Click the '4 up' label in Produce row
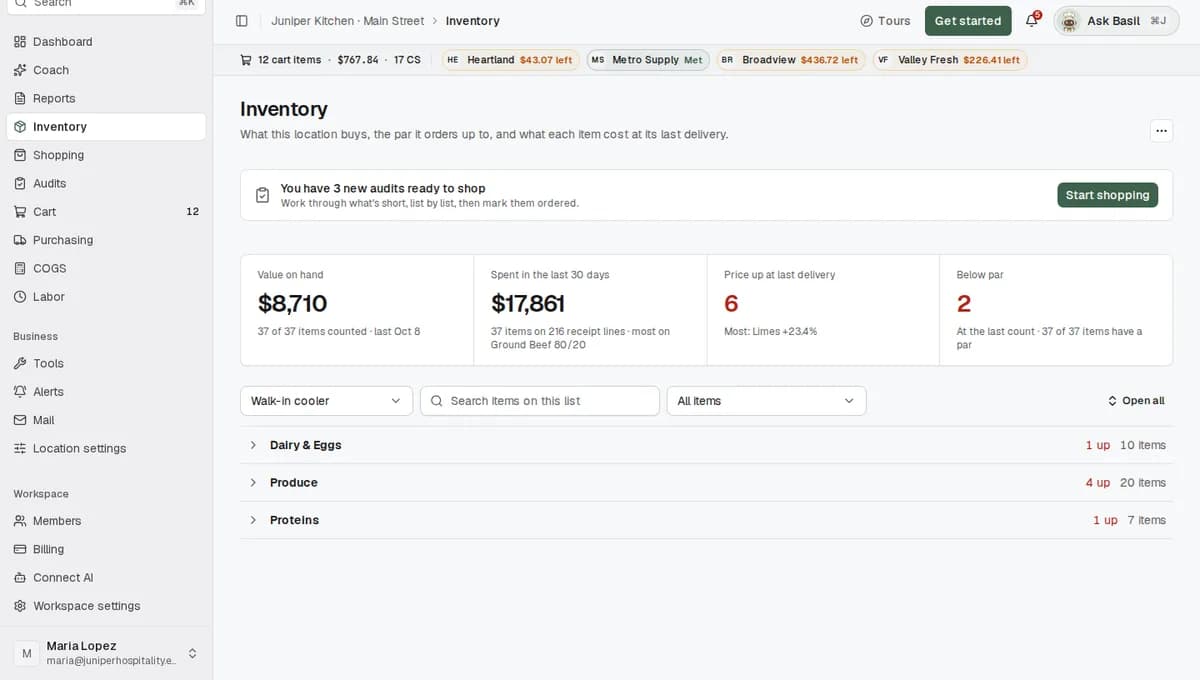The height and width of the screenshot is (680, 1200). (1097, 483)
